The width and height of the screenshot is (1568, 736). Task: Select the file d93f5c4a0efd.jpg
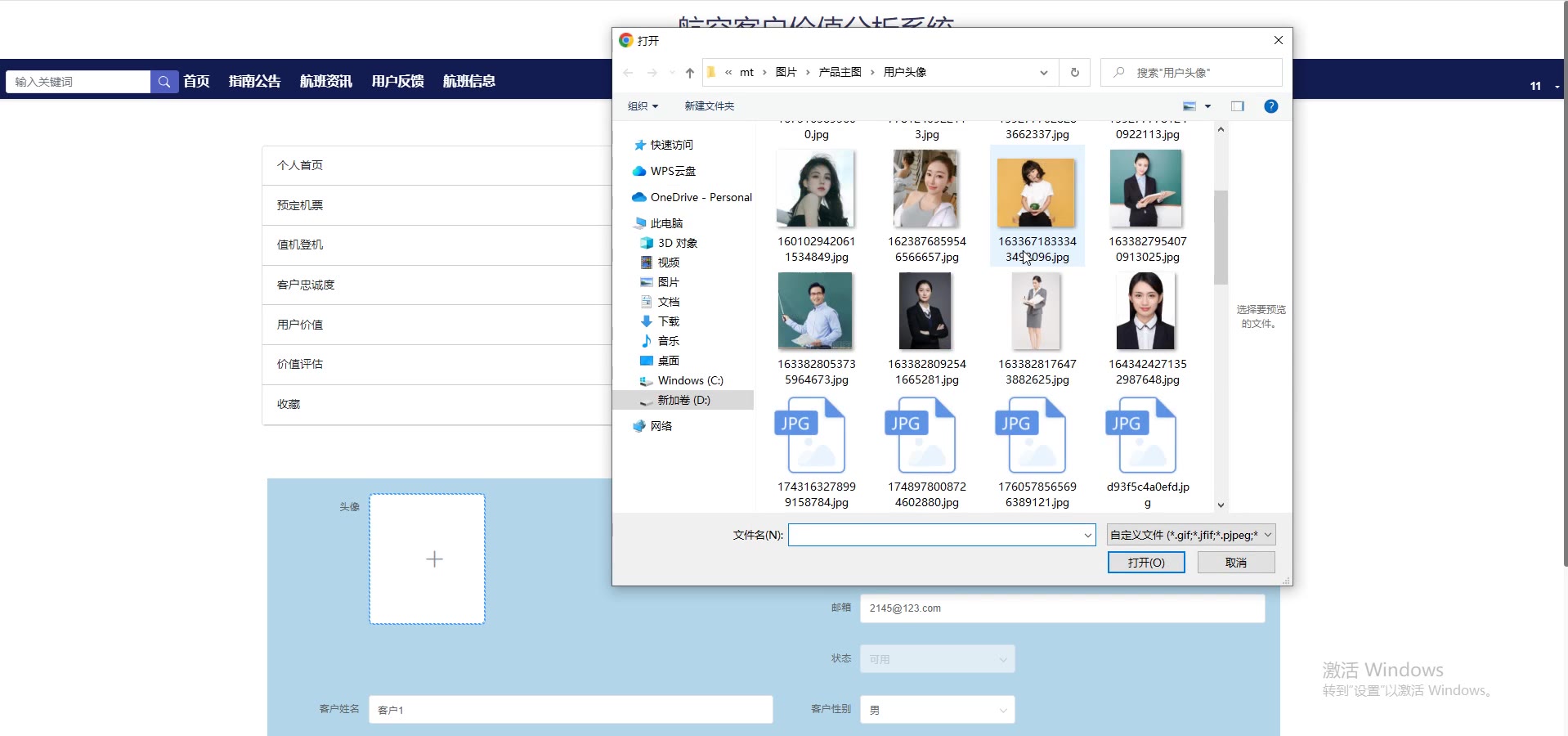1148,451
